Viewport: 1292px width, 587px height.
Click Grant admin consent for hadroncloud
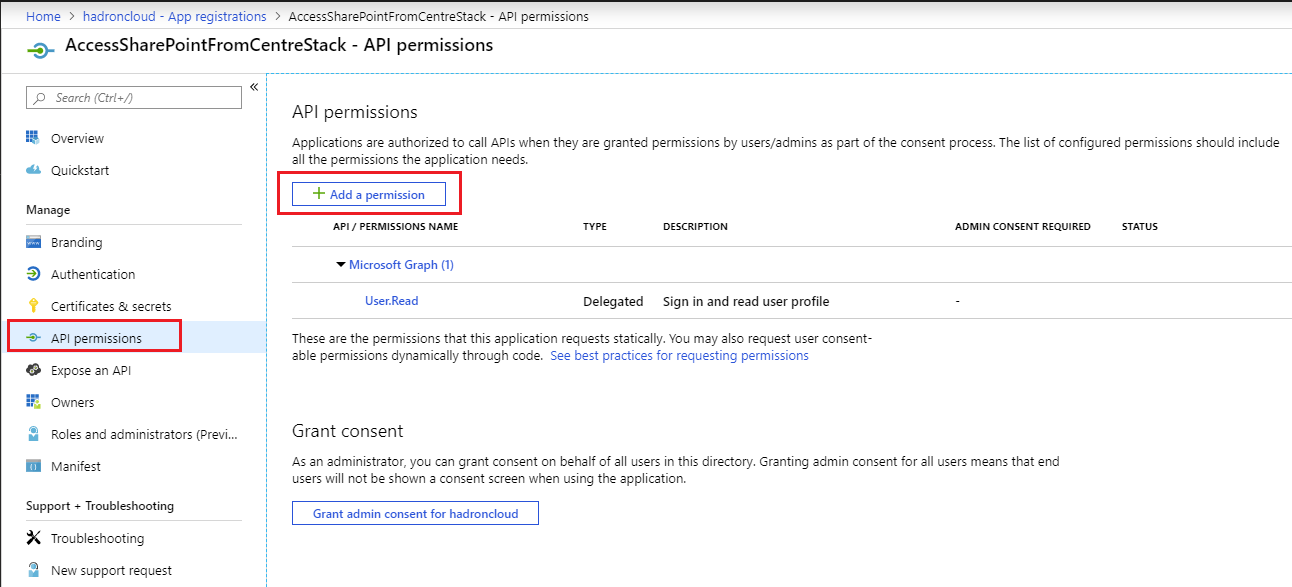point(415,513)
